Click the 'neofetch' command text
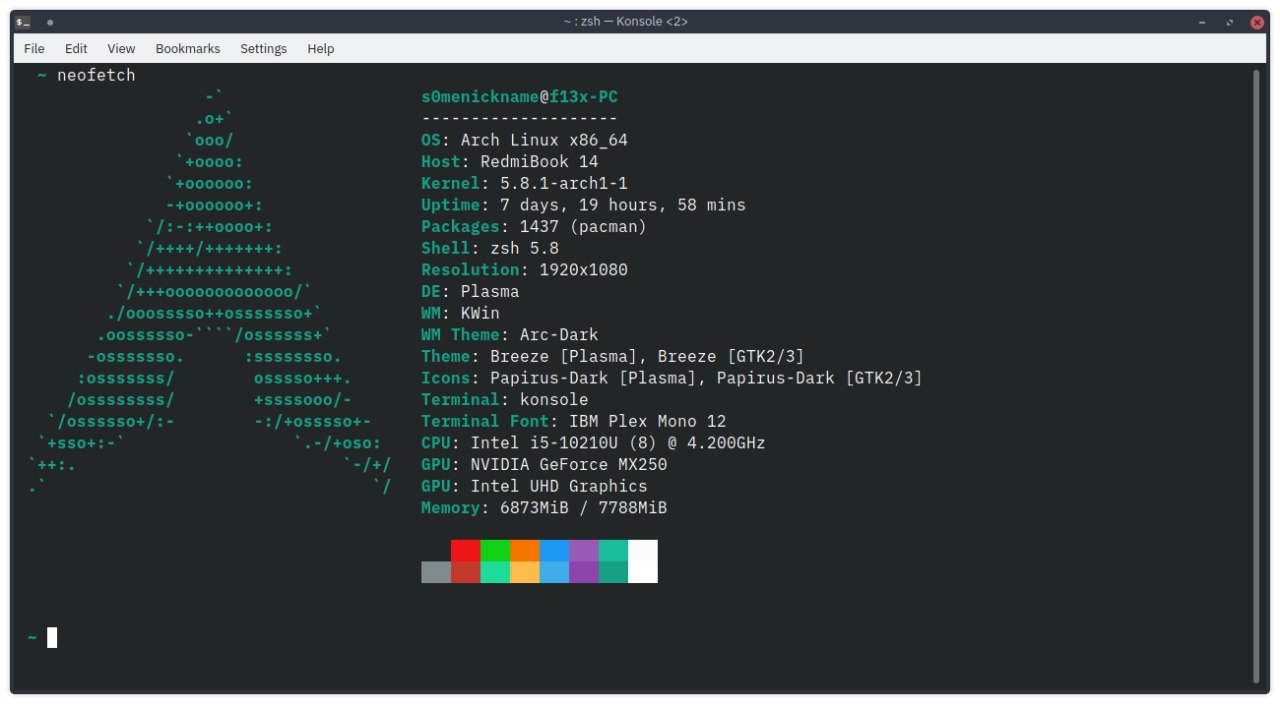 pos(96,75)
